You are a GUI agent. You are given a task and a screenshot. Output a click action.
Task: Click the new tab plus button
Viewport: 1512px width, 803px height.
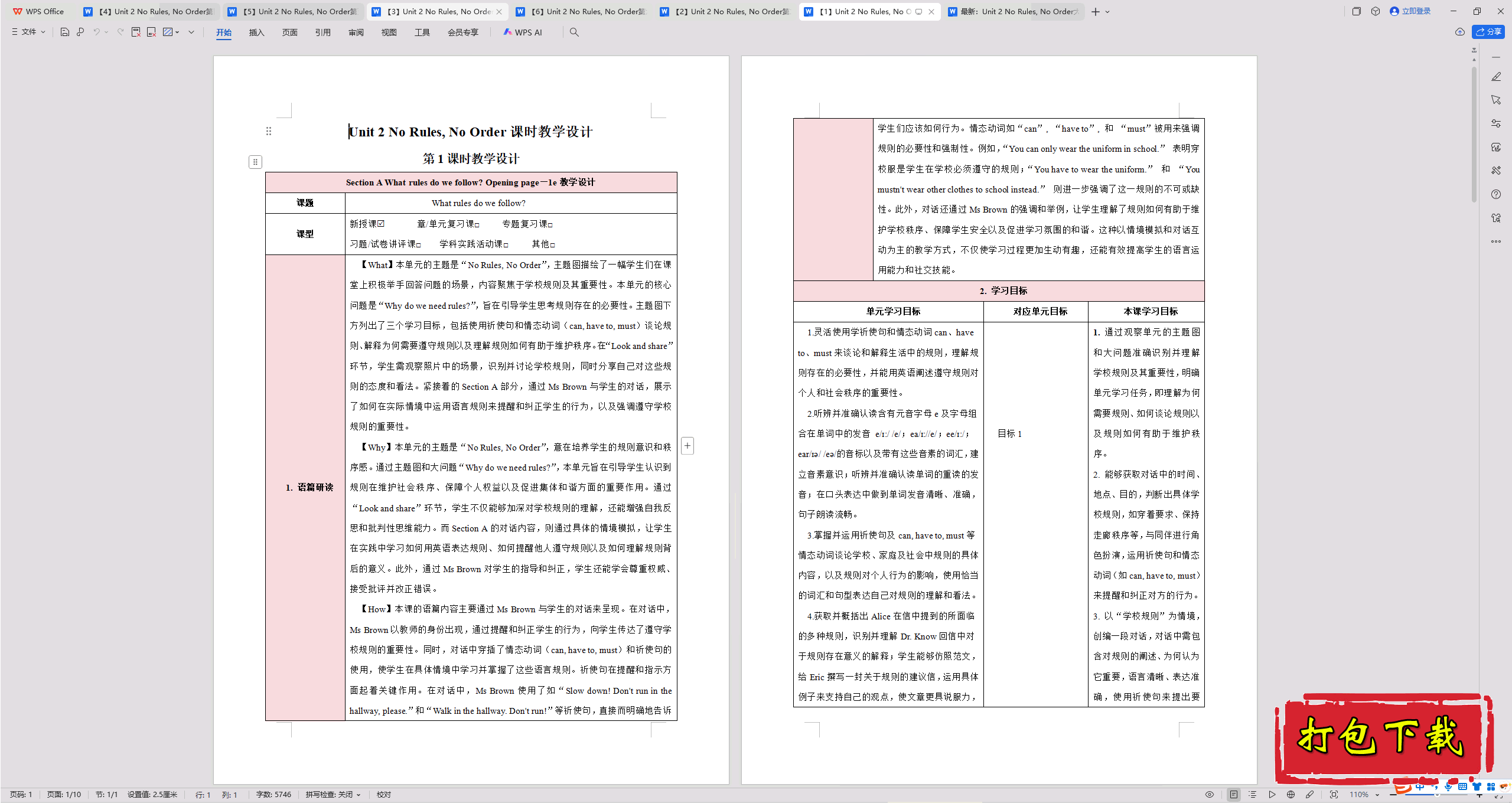pyautogui.click(x=1096, y=12)
